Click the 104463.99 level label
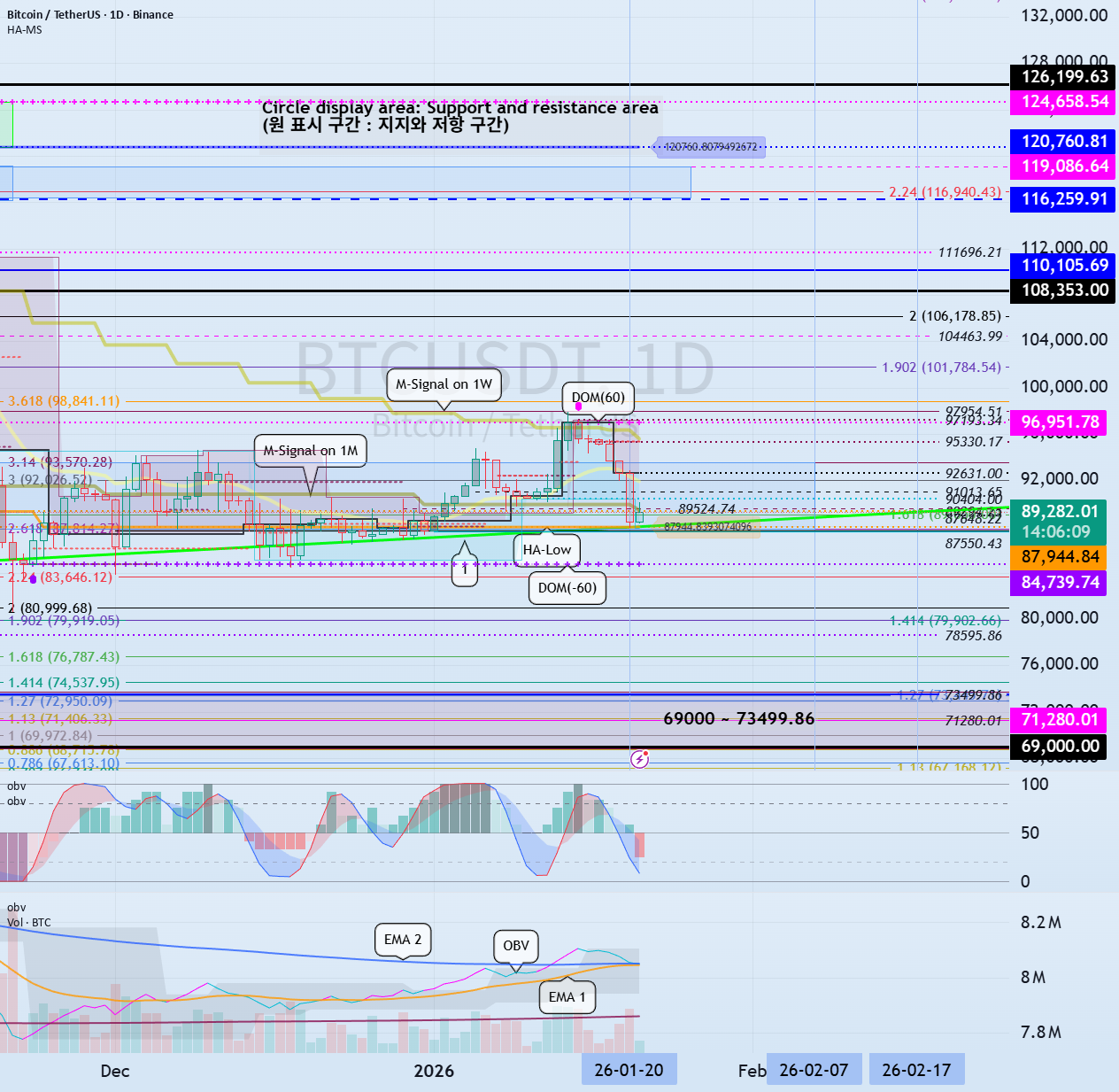The height and width of the screenshot is (1092, 1119). 969,337
